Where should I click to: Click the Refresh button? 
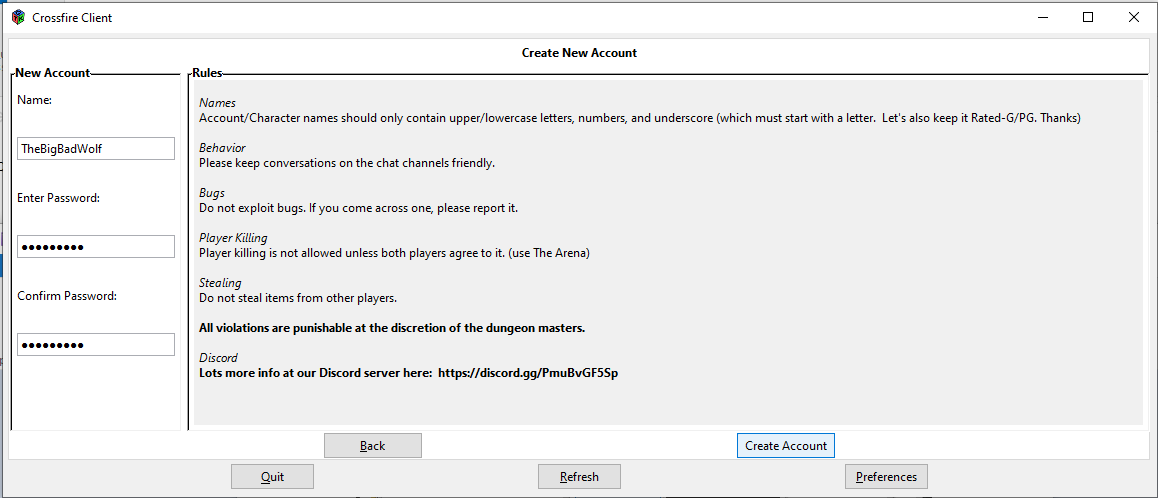579,477
